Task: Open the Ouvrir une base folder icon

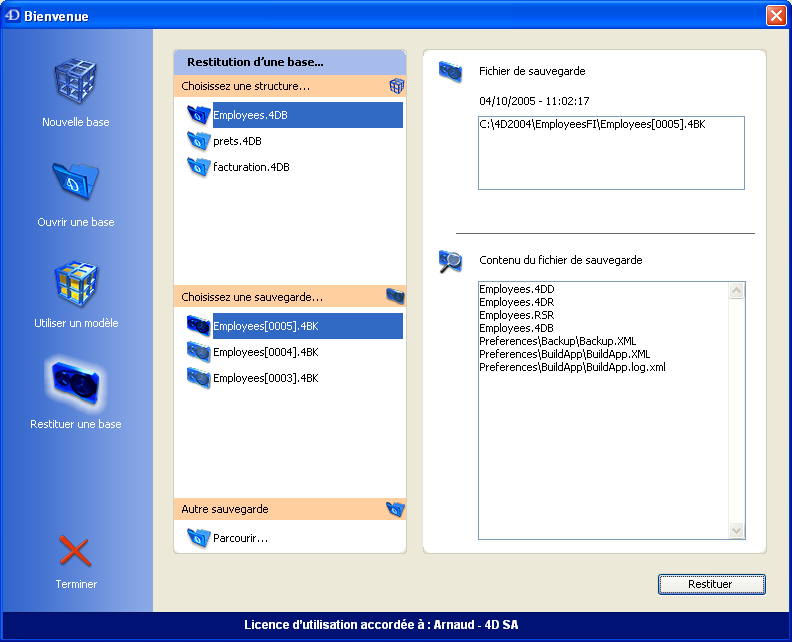Action: [75, 183]
